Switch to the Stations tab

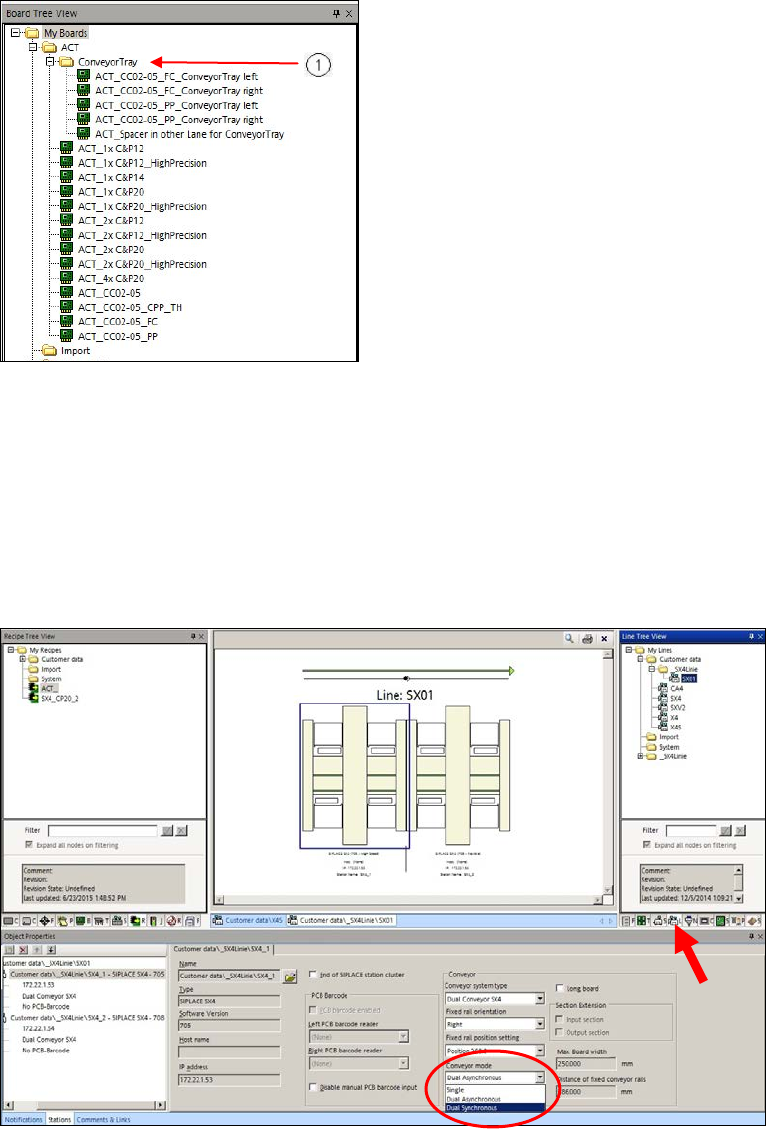pos(59,1120)
